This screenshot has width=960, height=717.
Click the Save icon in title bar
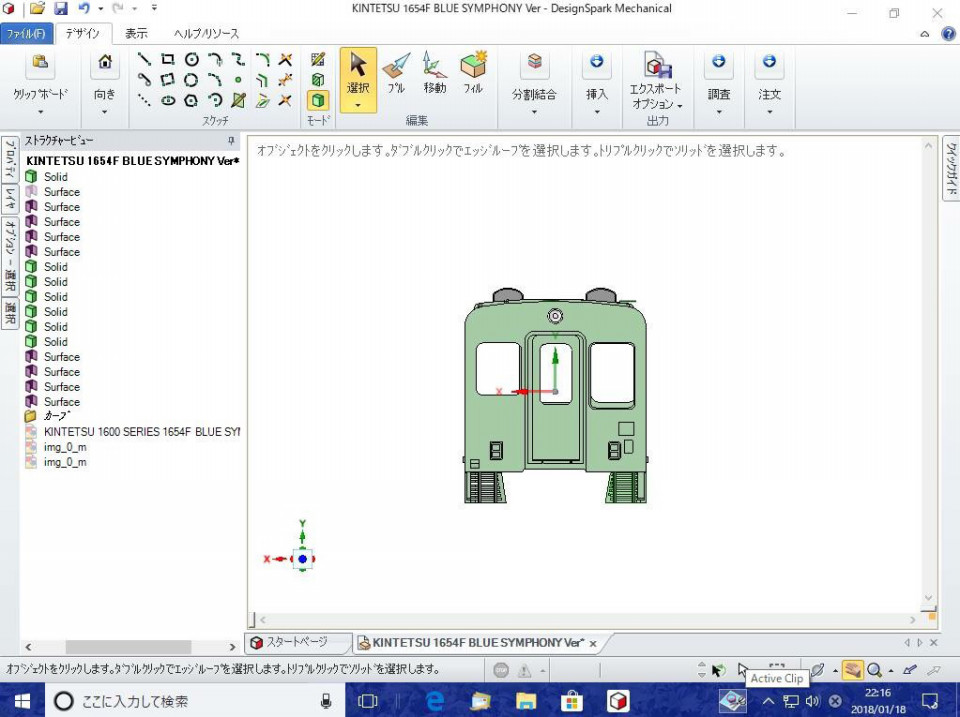(x=61, y=9)
